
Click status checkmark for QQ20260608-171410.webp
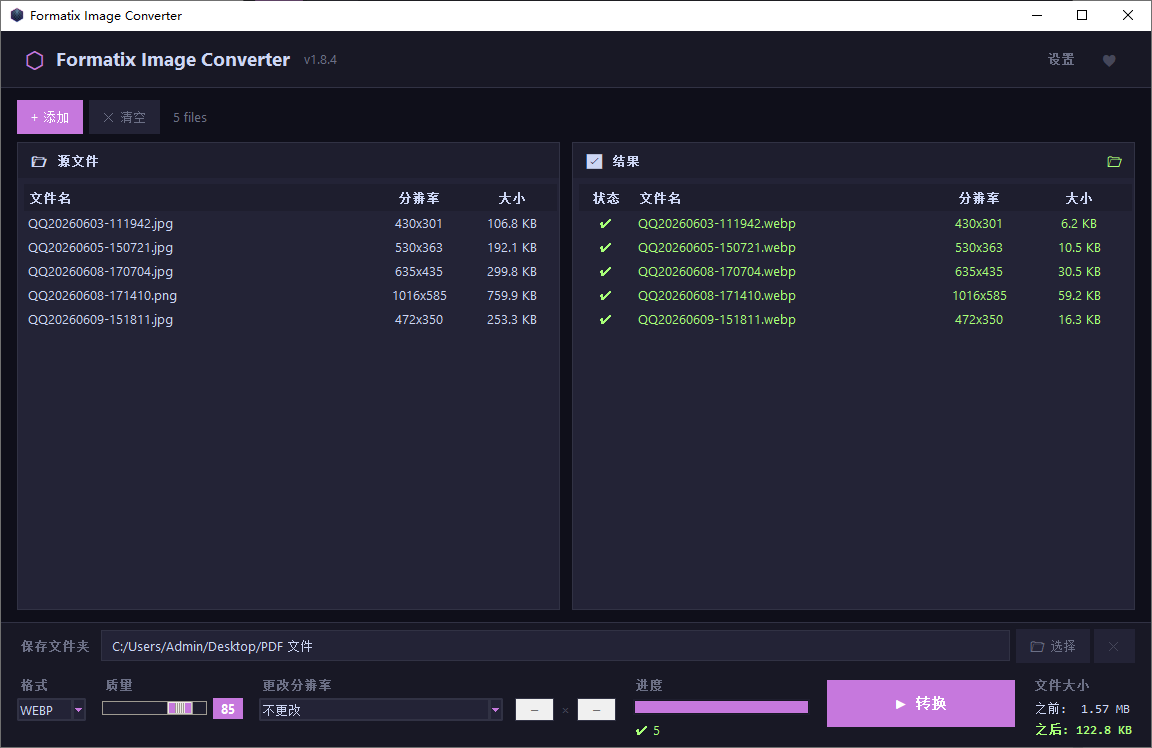click(x=605, y=295)
